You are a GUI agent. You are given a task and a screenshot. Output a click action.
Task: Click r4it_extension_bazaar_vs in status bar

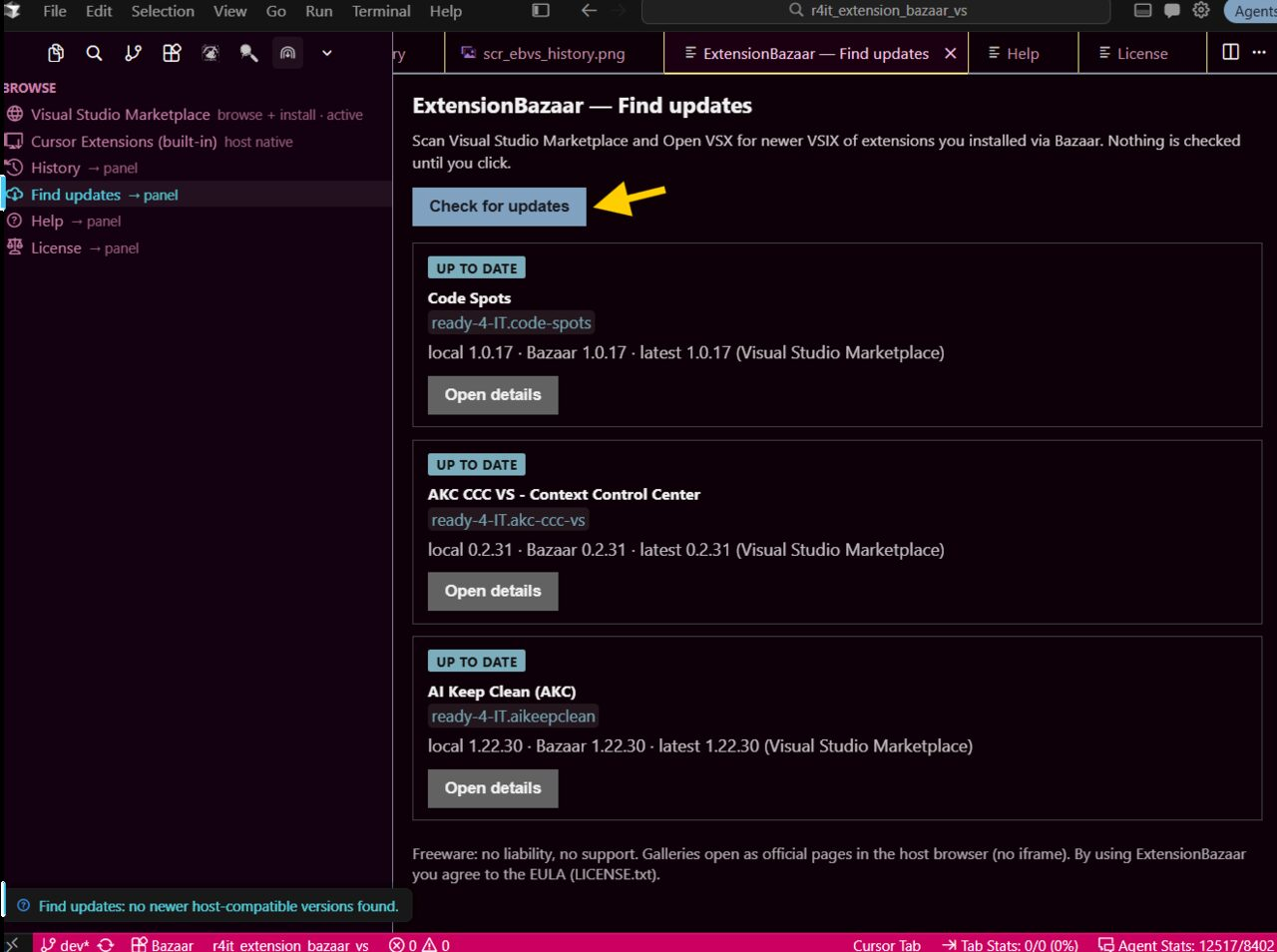[x=290, y=945]
